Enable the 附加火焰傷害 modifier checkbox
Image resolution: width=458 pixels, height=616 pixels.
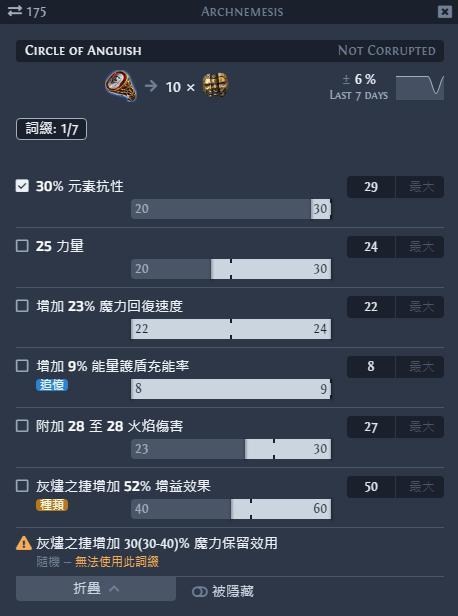(22, 426)
